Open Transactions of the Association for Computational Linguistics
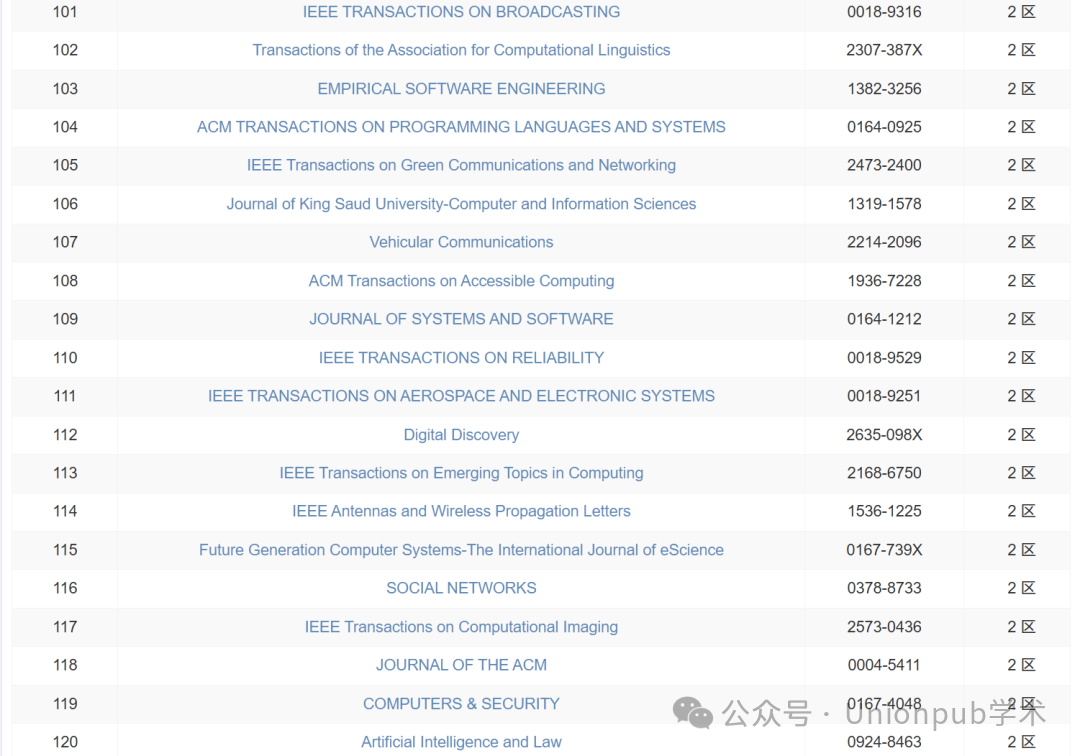This screenshot has width=1080, height=756. click(x=461, y=50)
